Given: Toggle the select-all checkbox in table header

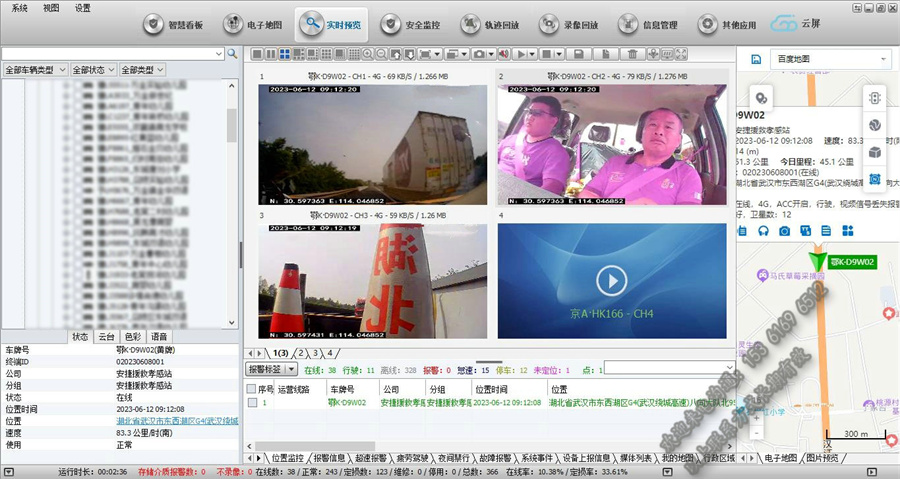Looking at the screenshot, I should [x=252, y=388].
